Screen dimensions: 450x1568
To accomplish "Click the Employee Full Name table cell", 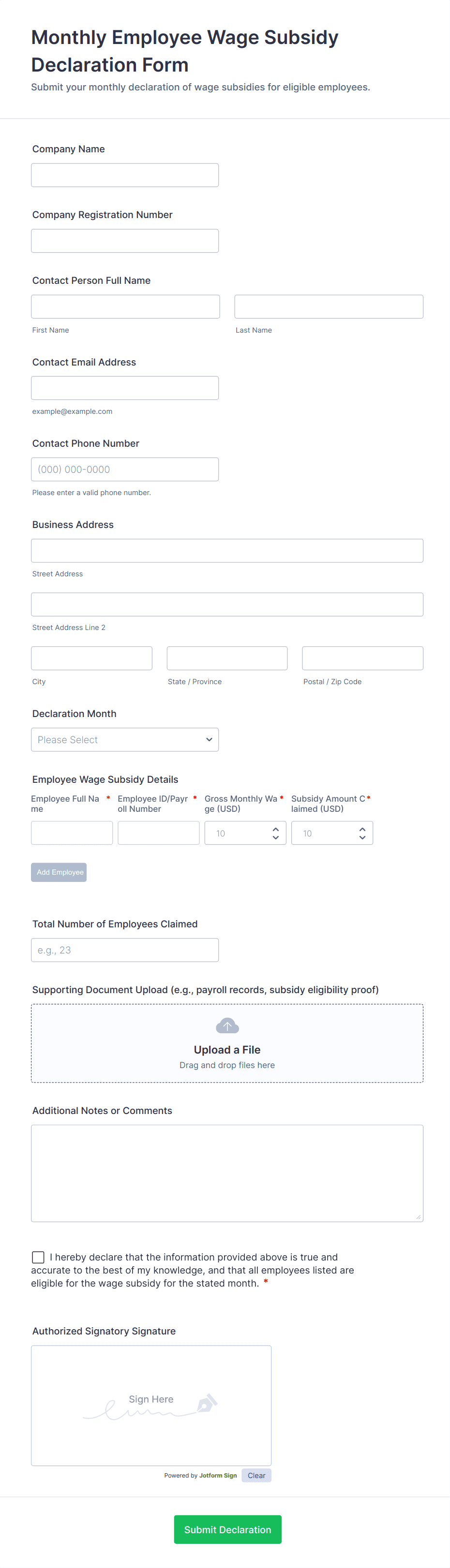I will (x=72, y=833).
